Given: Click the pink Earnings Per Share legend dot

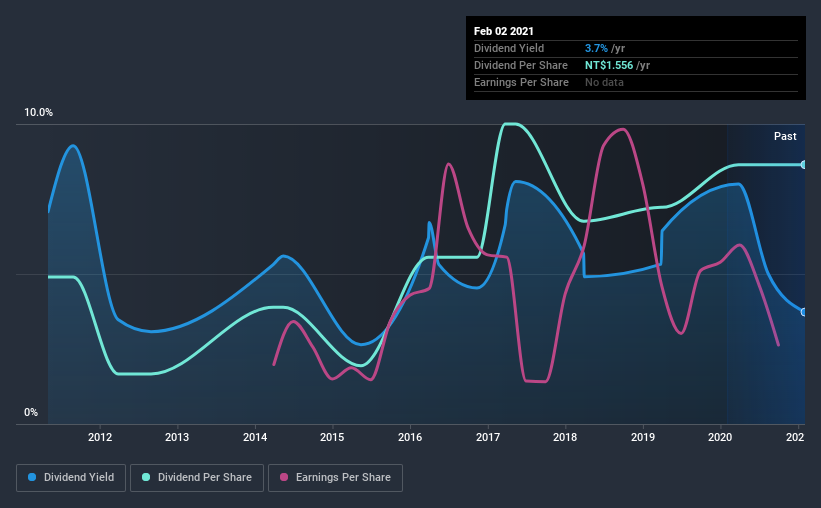Looking at the screenshot, I should tap(284, 477).
